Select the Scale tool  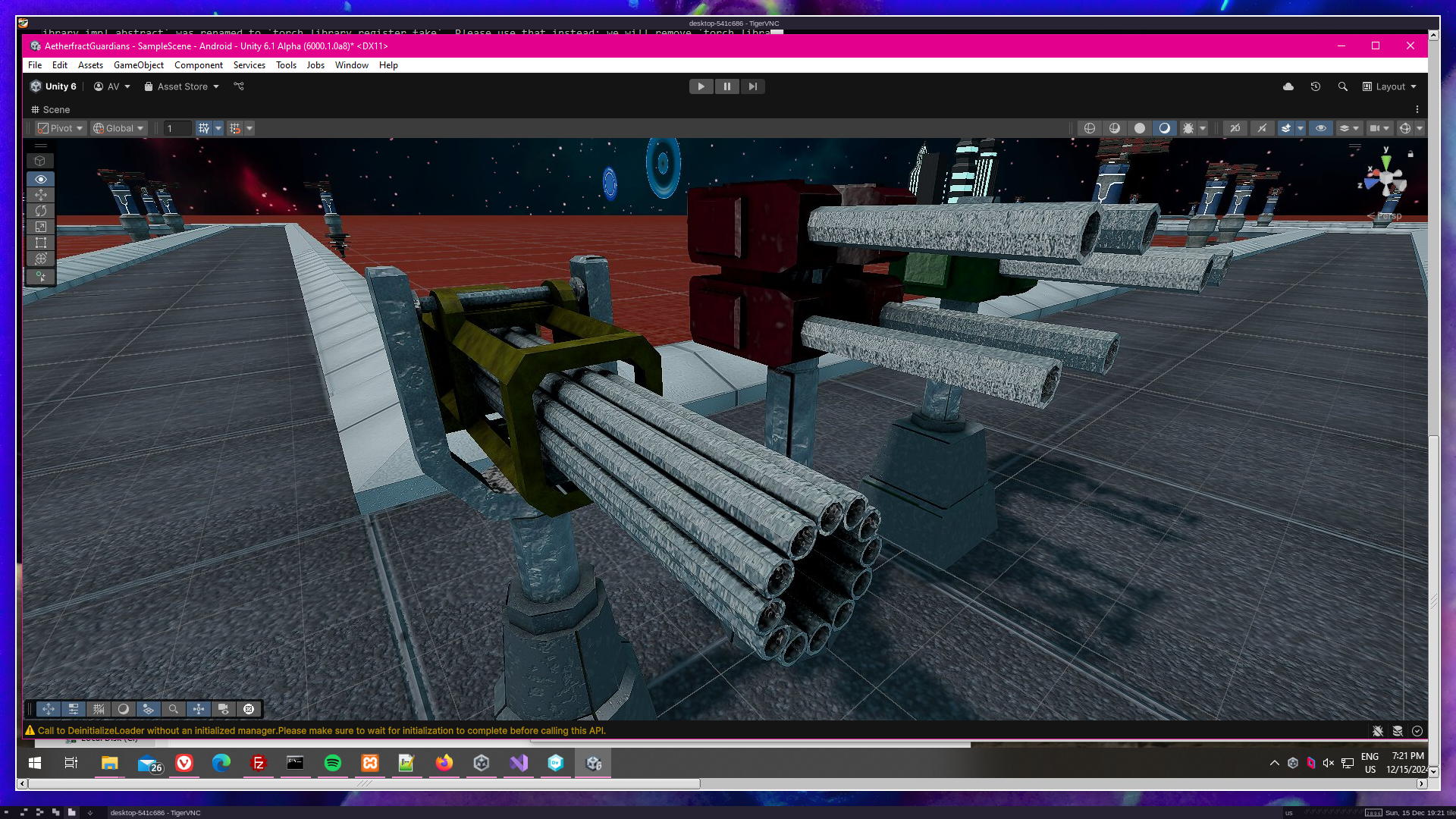[41, 227]
